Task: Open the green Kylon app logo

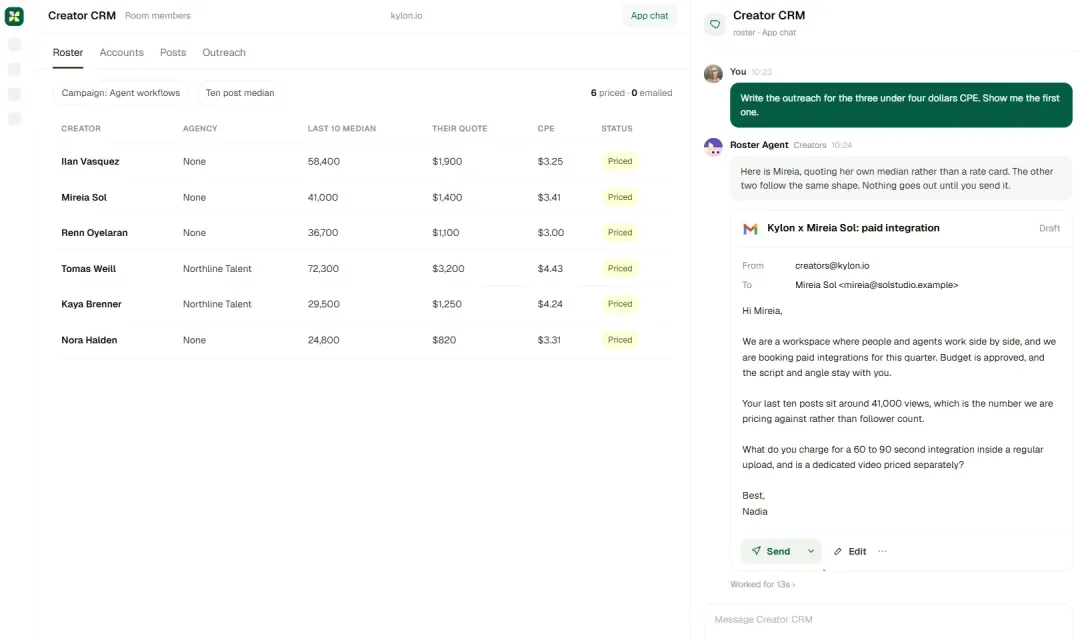Action: pyautogui.click(x=14, y=16)
